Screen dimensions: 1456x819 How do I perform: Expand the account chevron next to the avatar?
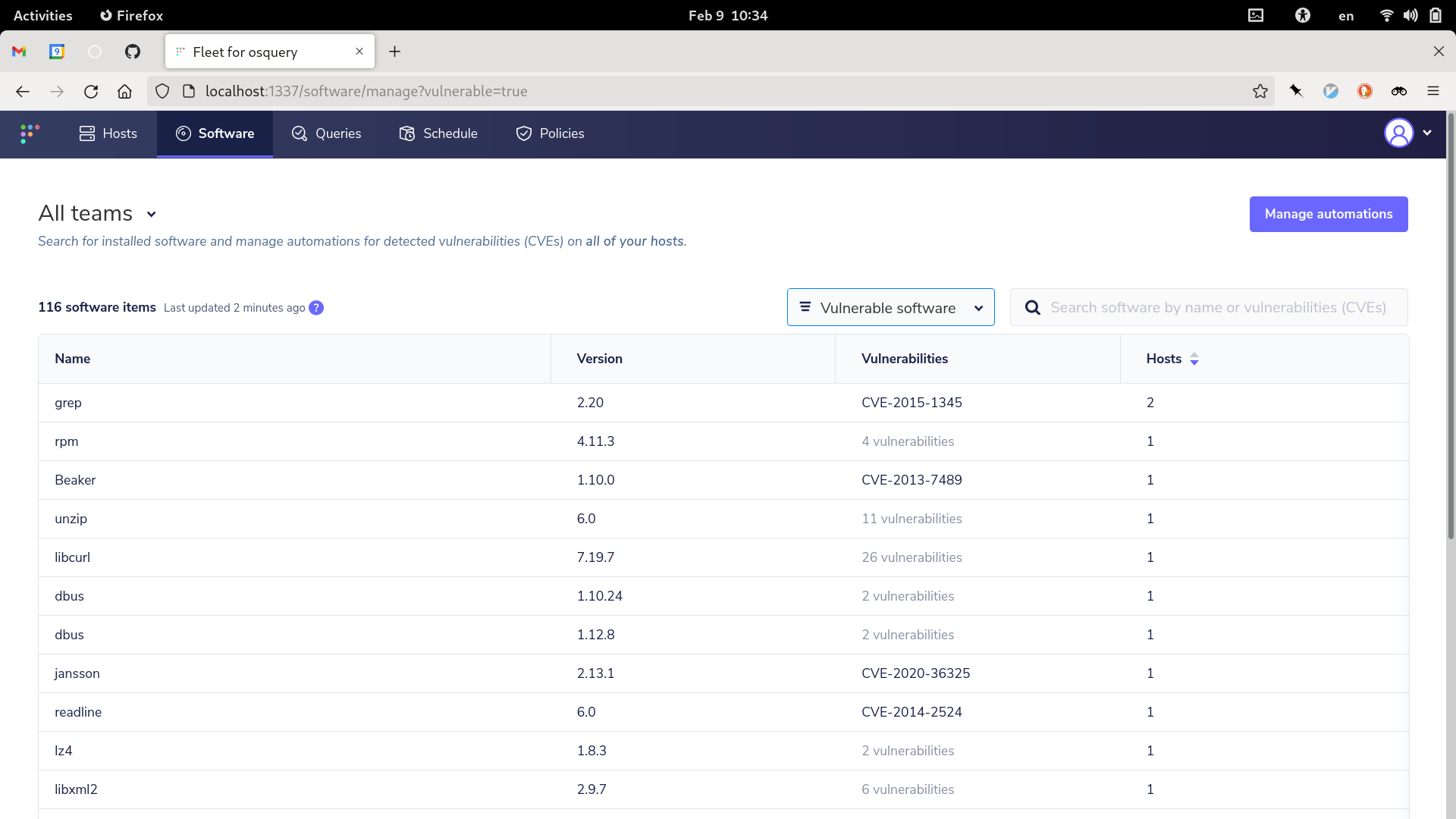(x=1429, y=133)
